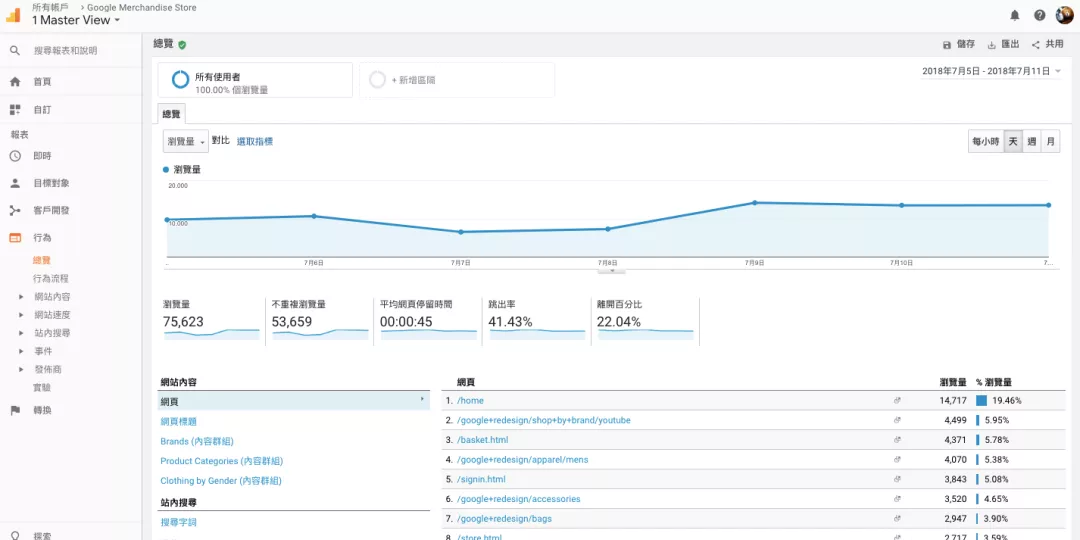Click the 不重複瀏覽量 53,659 metric sparkline
Viewport: 1080px width, 540px height.
coord(320,334)
